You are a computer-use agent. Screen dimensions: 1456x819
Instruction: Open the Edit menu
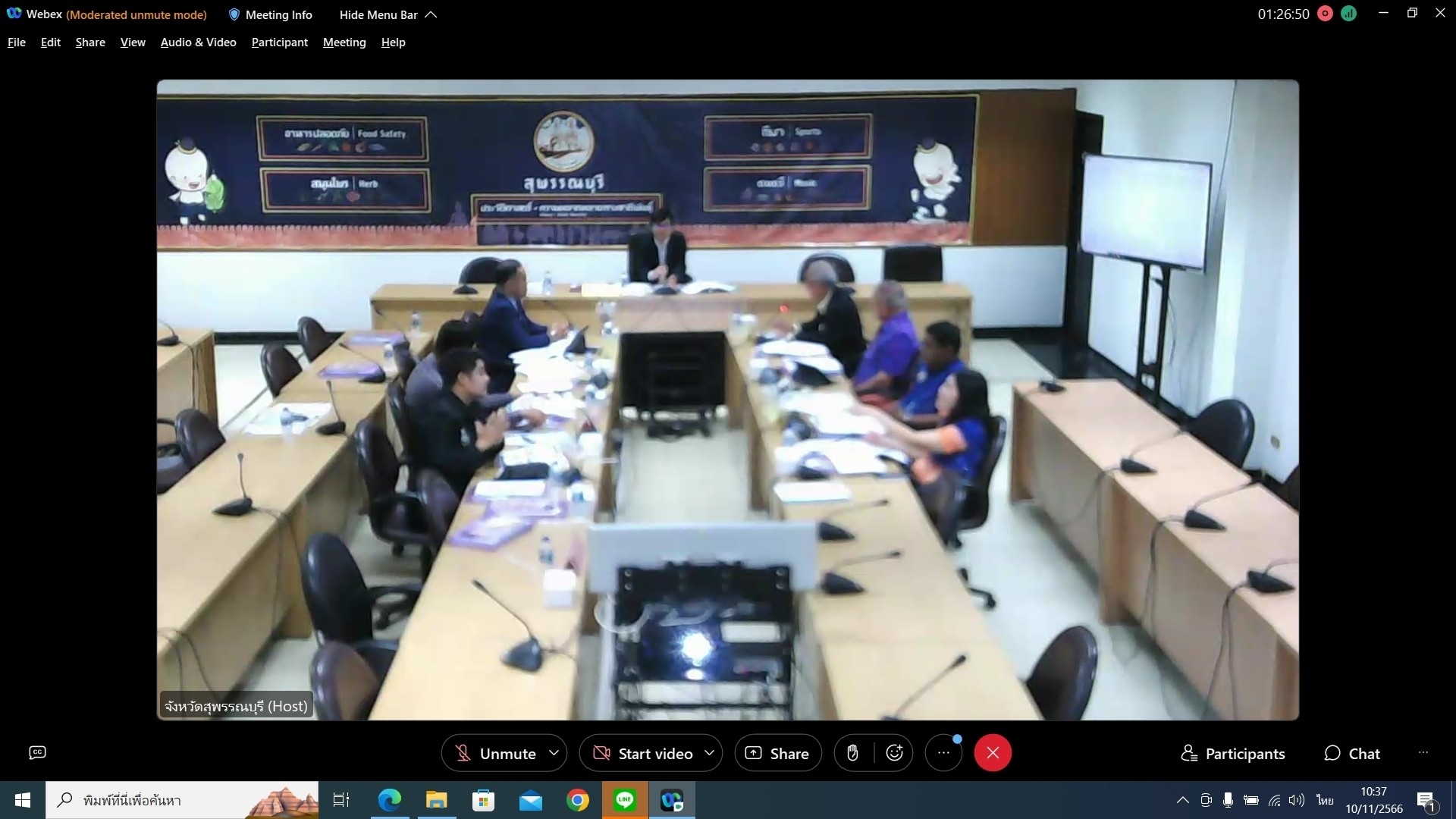click(51, 42)
